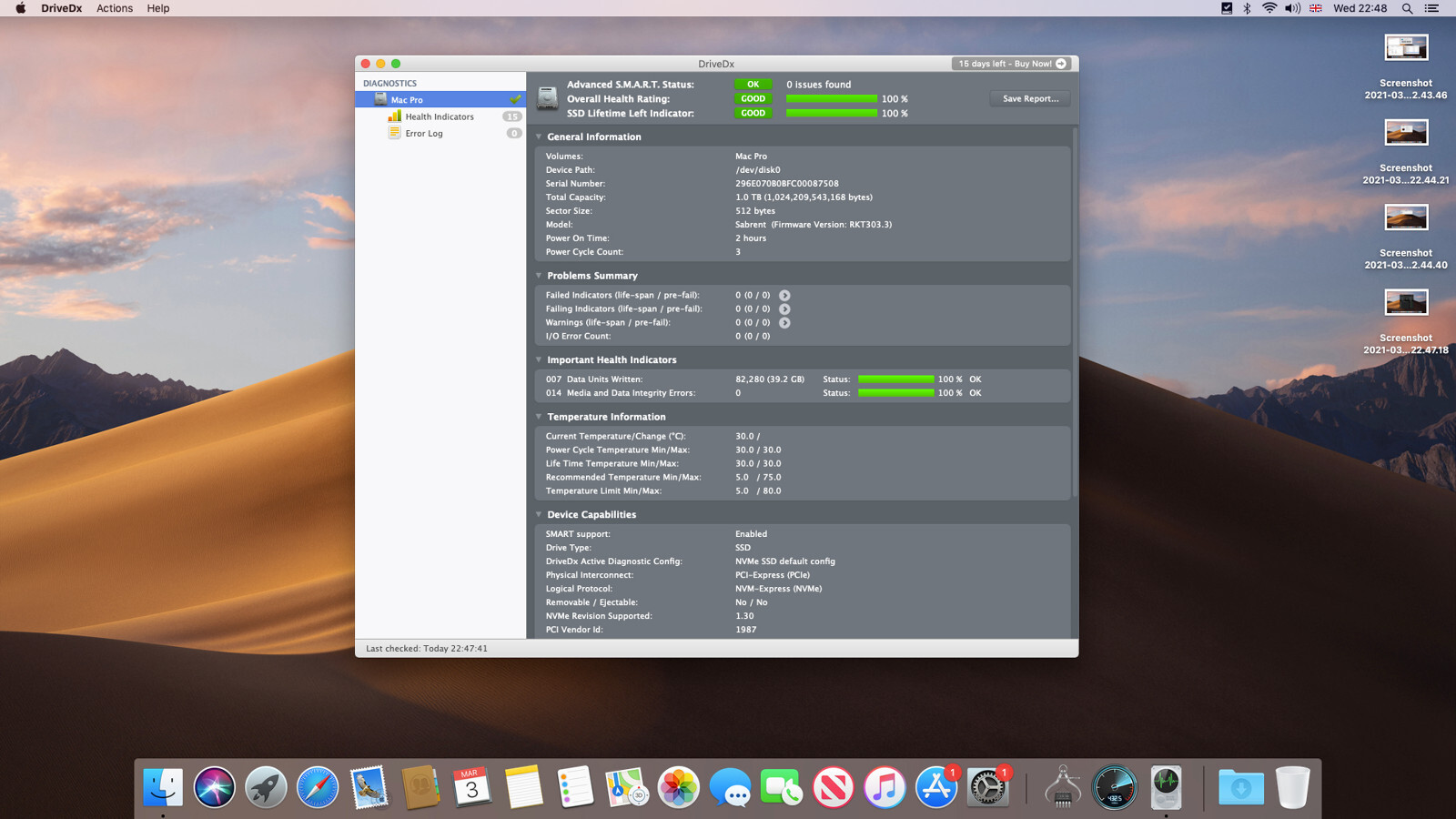Screen dimensions: 1456x819
Task: Open volume control in menu bar
Action: point(1292,8)
